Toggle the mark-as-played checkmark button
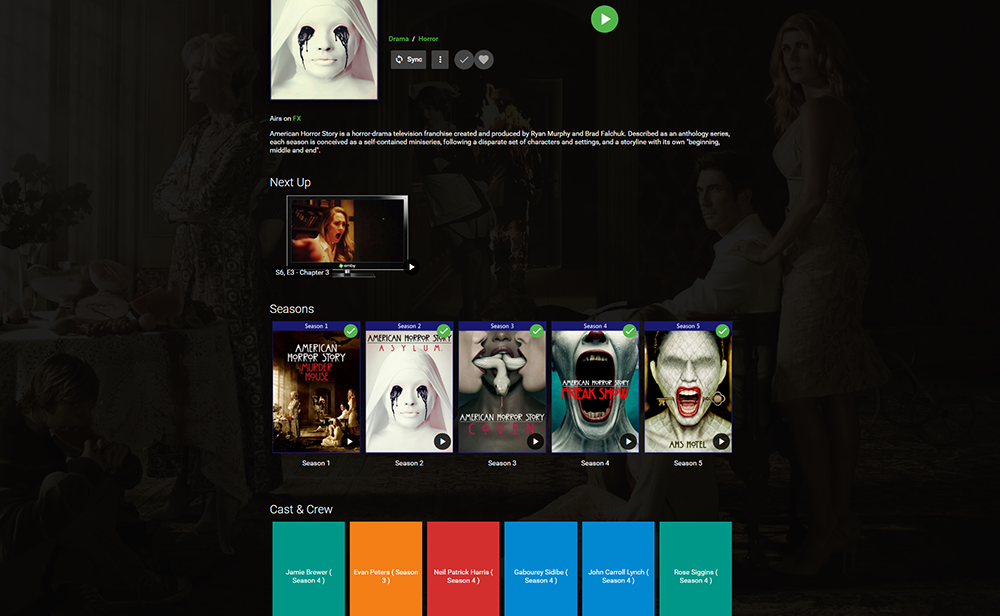Viewport: 1000px width, 616px height. pos(464,60)
